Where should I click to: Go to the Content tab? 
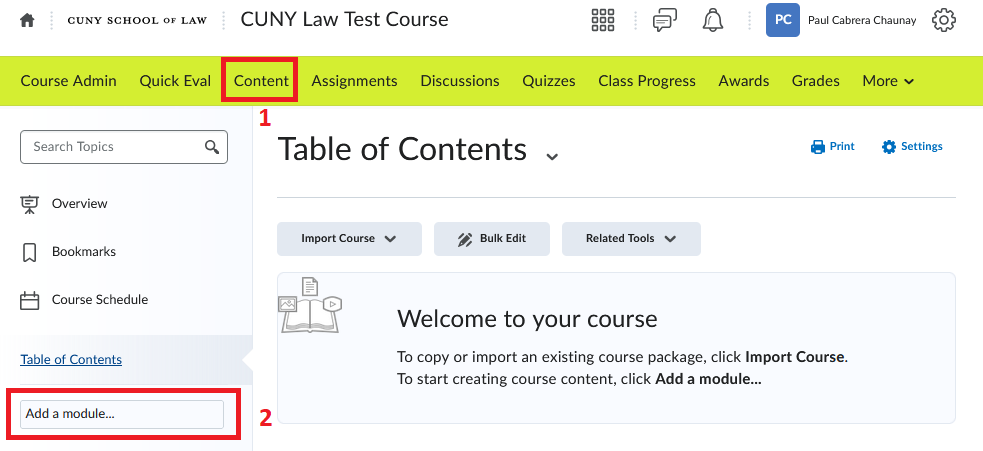(x=261, y=81)
